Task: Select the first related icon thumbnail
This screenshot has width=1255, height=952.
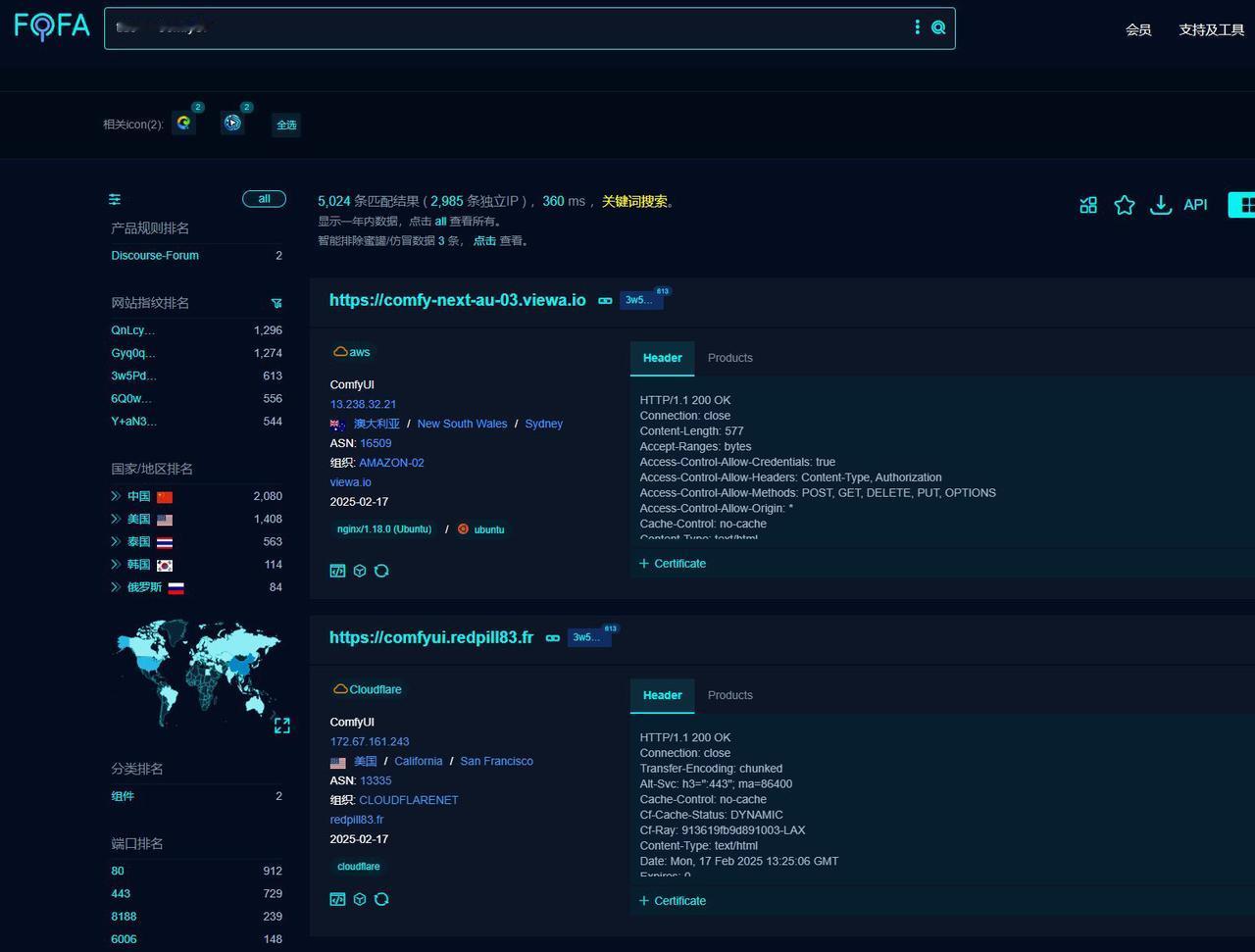Action: (183, 123)
